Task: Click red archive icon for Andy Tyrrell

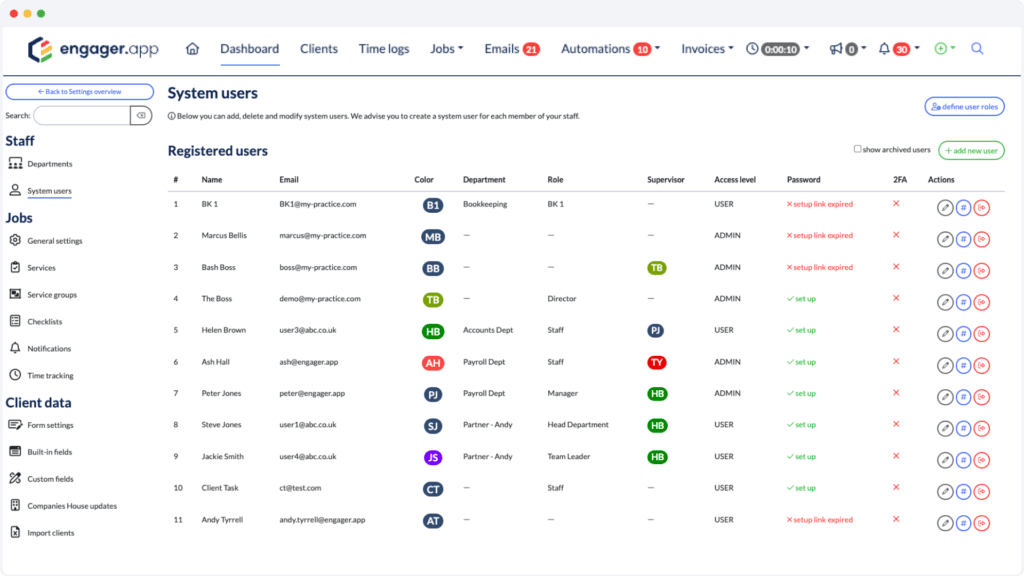Action: coord(982,523)
